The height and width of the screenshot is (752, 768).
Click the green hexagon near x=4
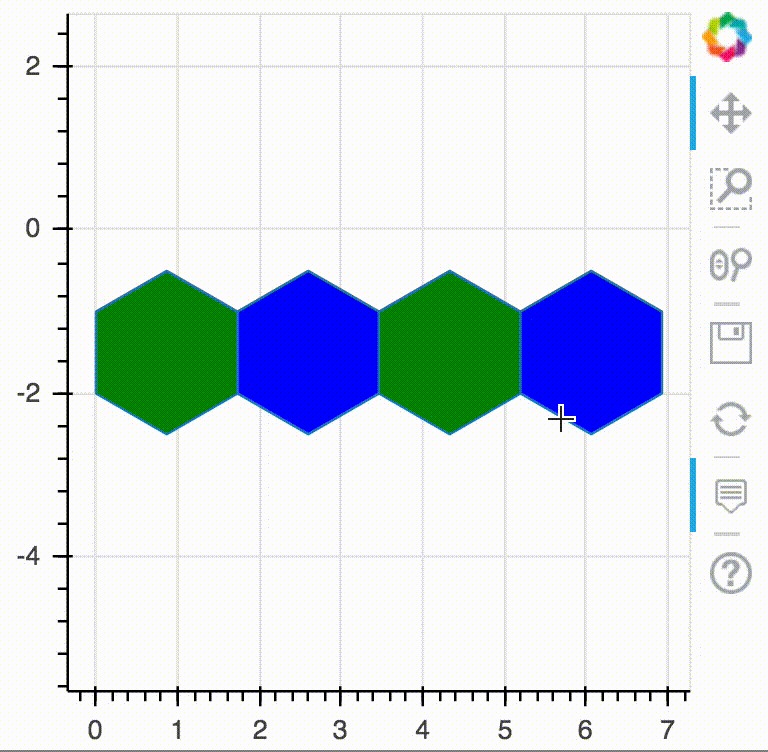pos(450,352)
